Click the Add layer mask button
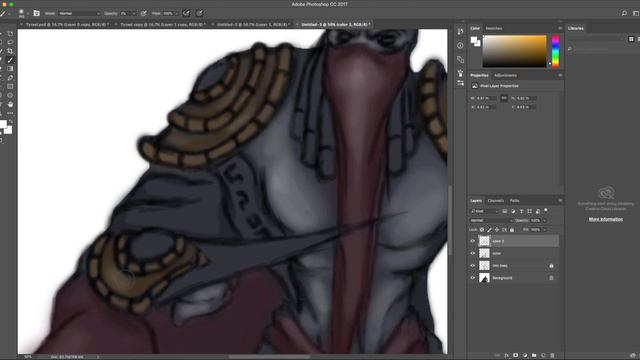Screen dimensions: 640x360 pos(516,356)
